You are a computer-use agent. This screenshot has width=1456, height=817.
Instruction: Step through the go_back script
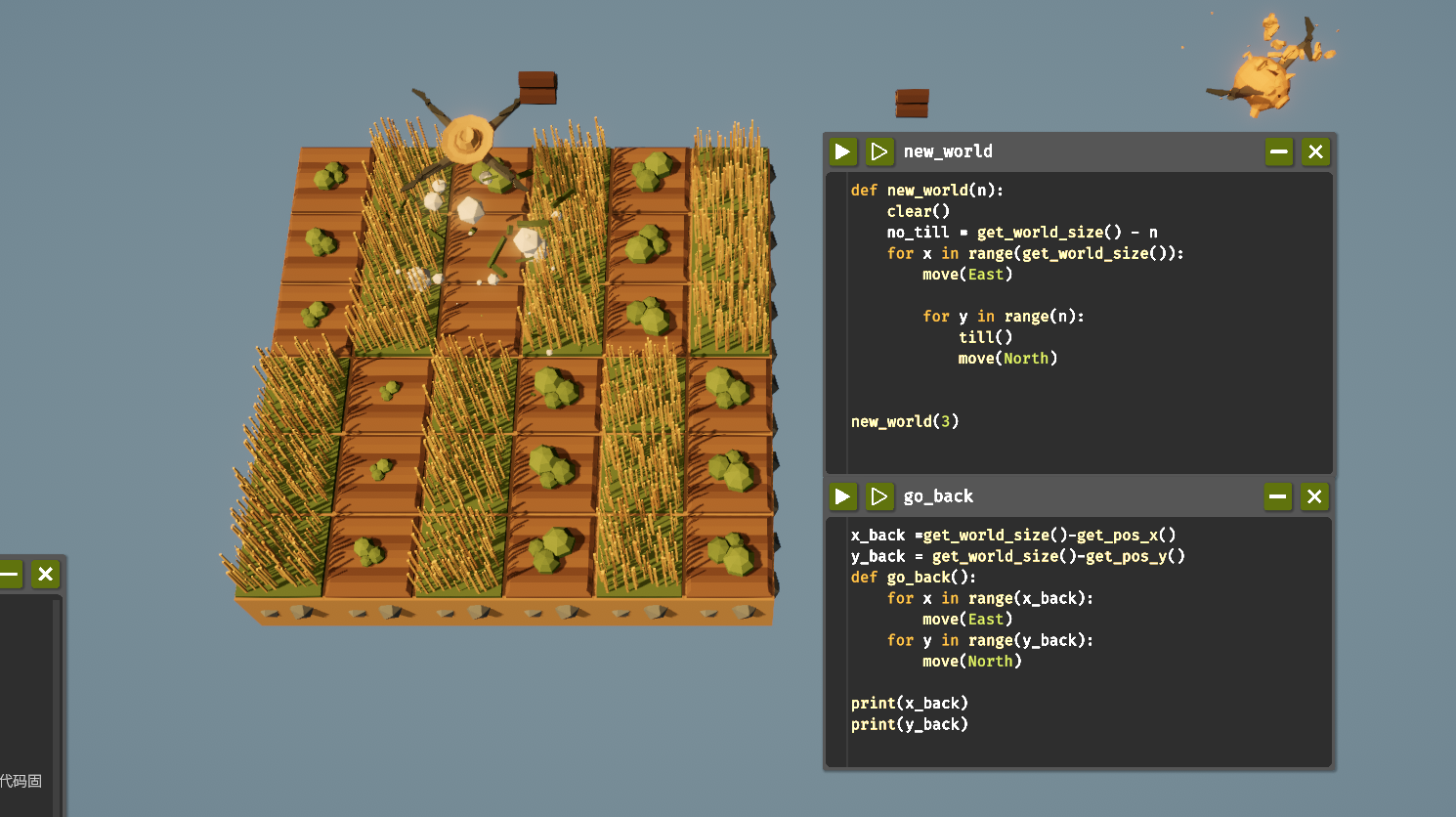pos(878,496)
